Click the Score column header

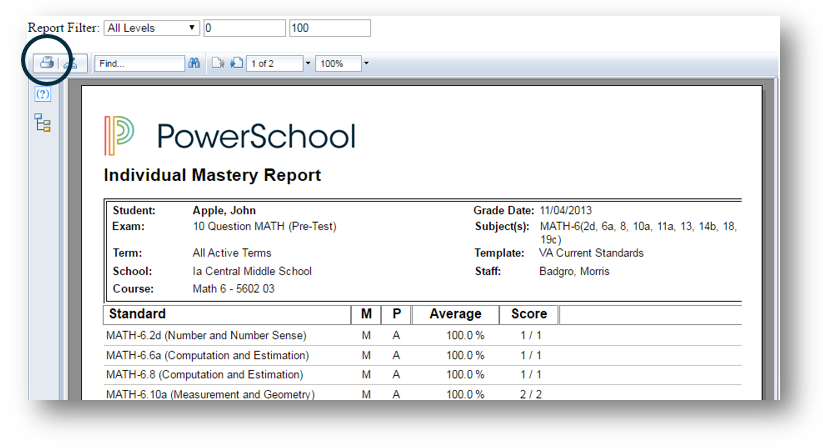(x=529, y=314)
